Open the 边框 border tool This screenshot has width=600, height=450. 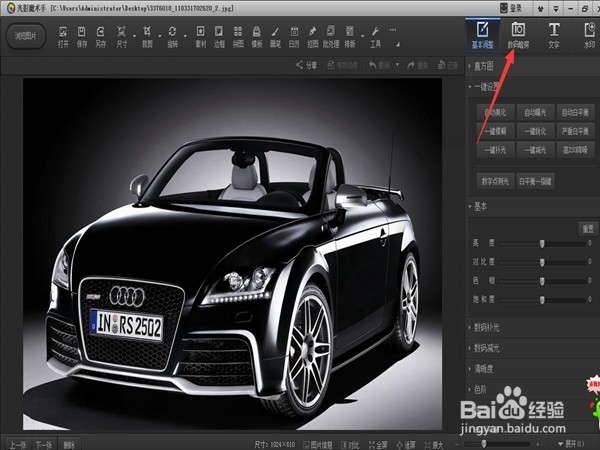point(219,37)
